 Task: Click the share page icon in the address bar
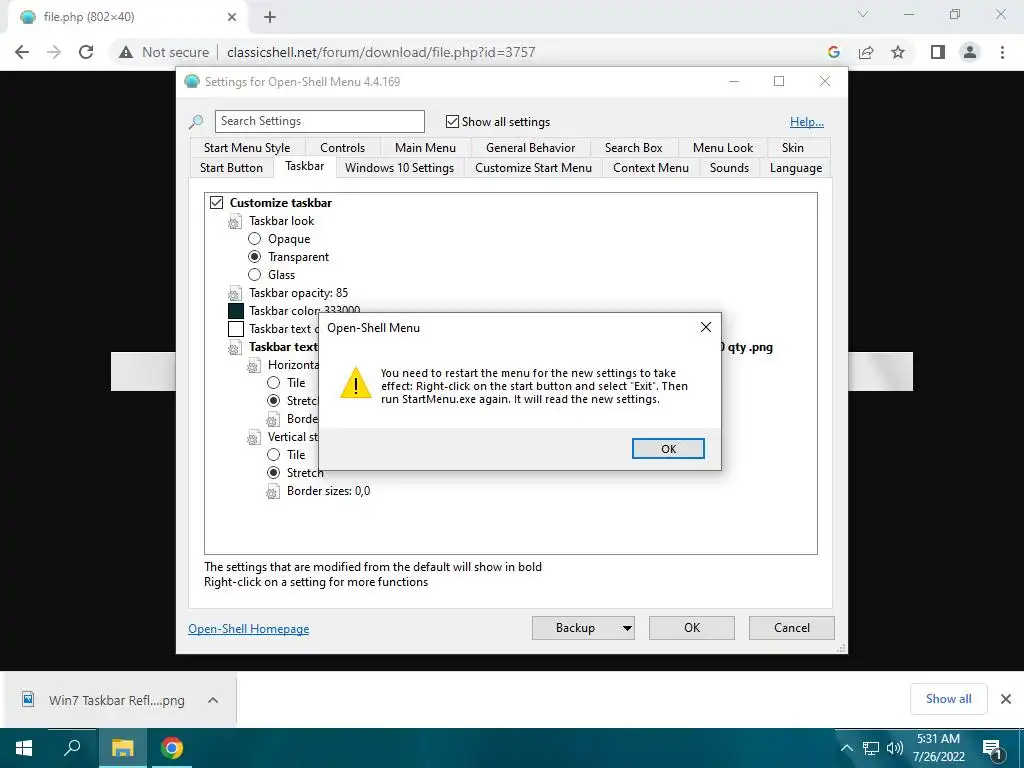pyautogui.click(x=866, y=52)
